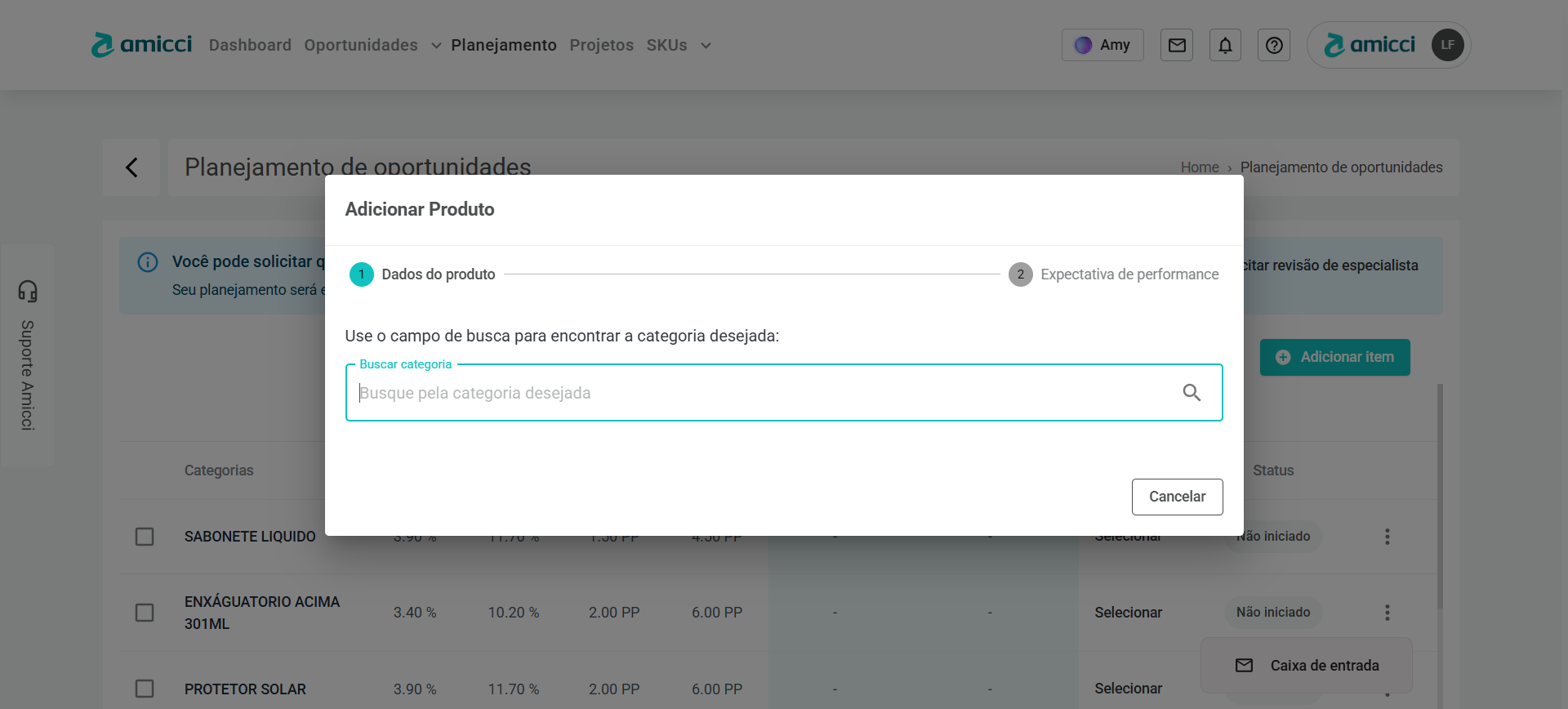
Task: Click the help question mark icon
Action: tap(1274, 45)
